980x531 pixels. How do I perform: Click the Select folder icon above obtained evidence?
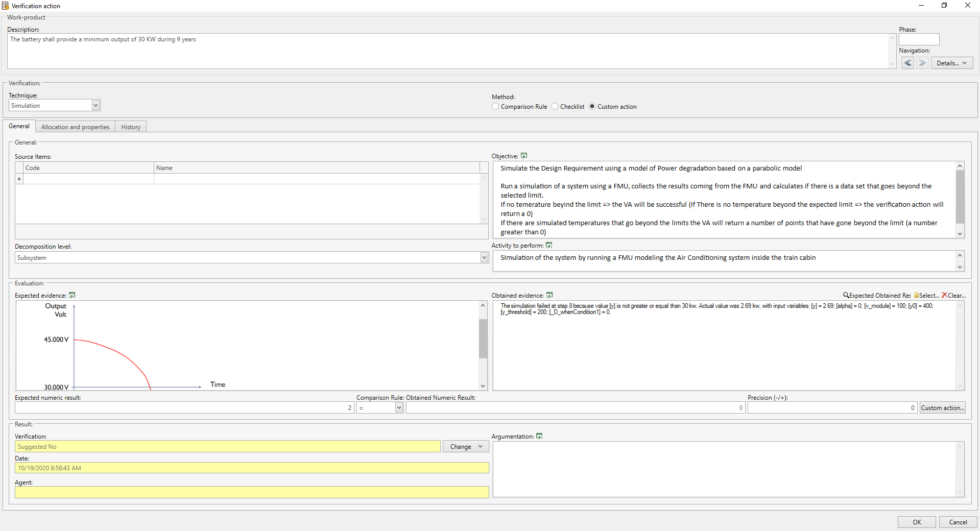[x=917, y=296]
